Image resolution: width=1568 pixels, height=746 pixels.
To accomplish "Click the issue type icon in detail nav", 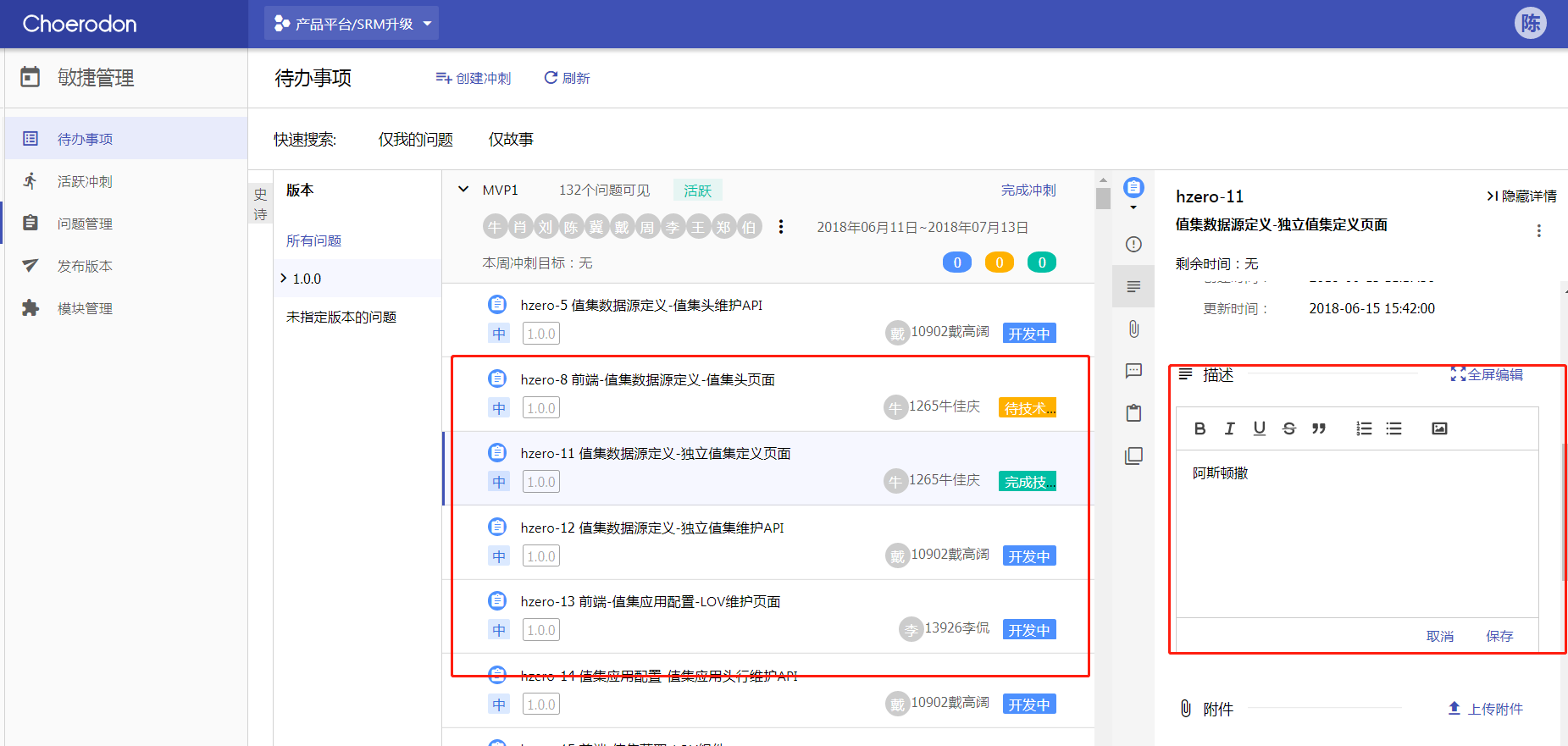I will pos(1133,187).
